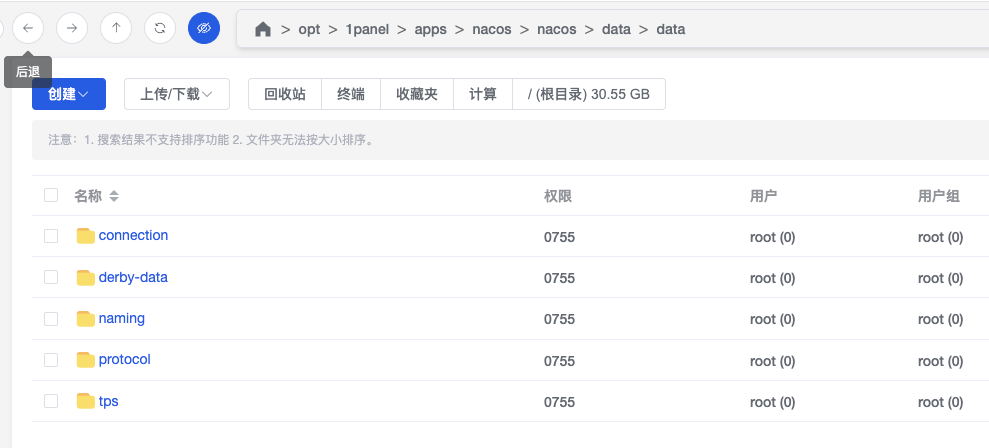Jump to 1panel in breadcrumb path
This screenshot has height=448, width=989.
[x=367, y=29]
